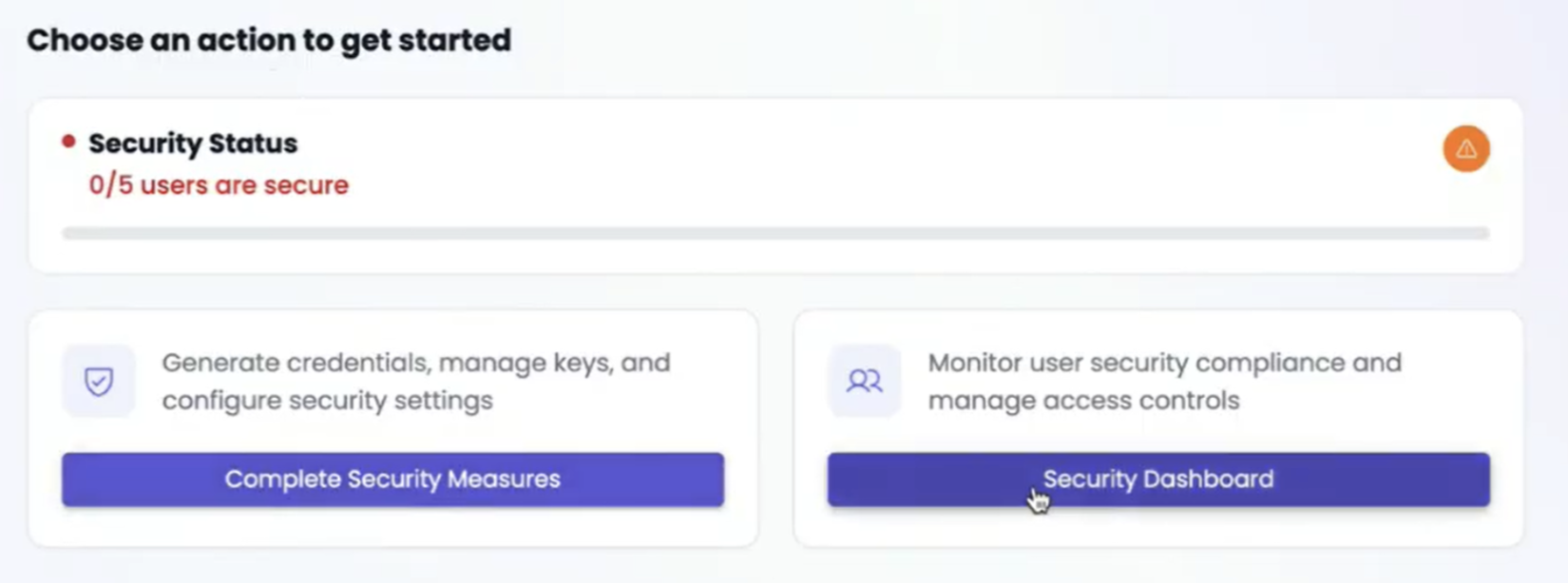This screenshot has width=1568, height=583.
Task: Click the Security Status card
Action: (775, 186)
